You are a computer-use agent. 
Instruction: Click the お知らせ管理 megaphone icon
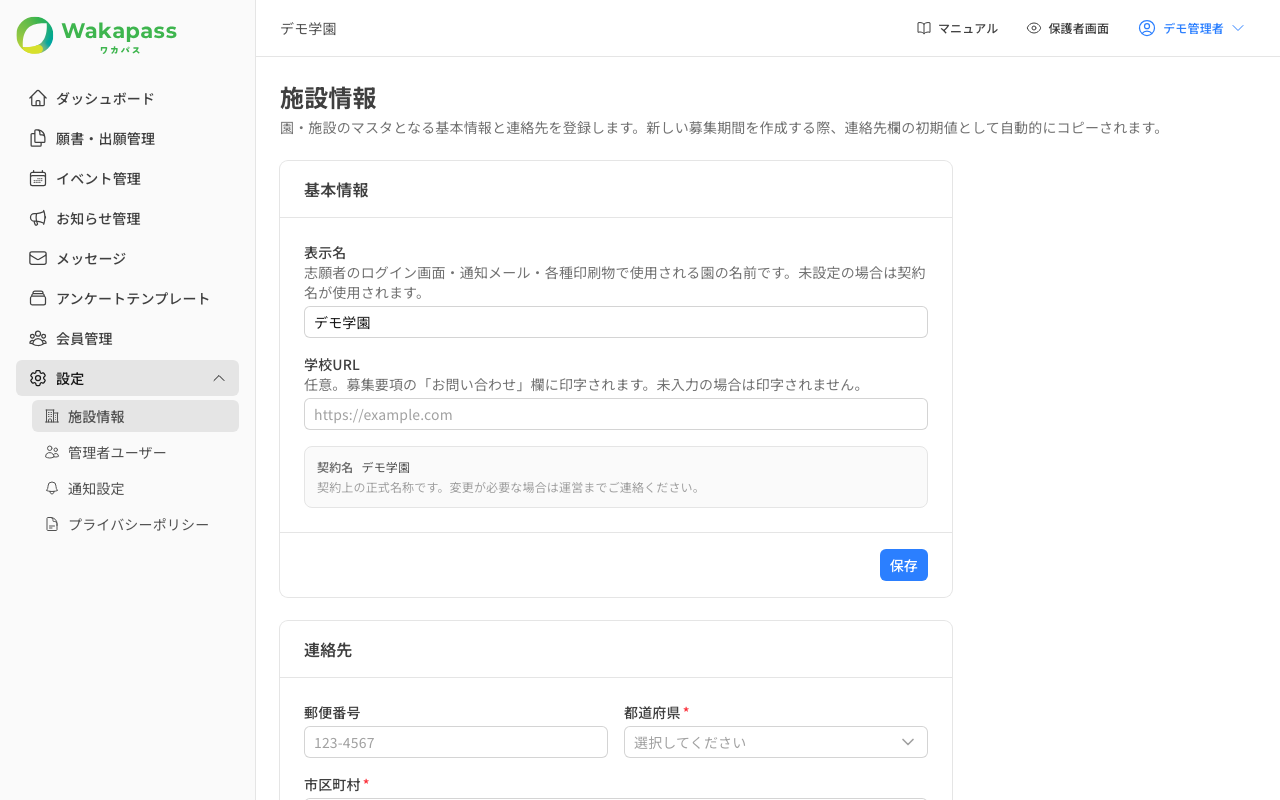(x=38, y=218)
